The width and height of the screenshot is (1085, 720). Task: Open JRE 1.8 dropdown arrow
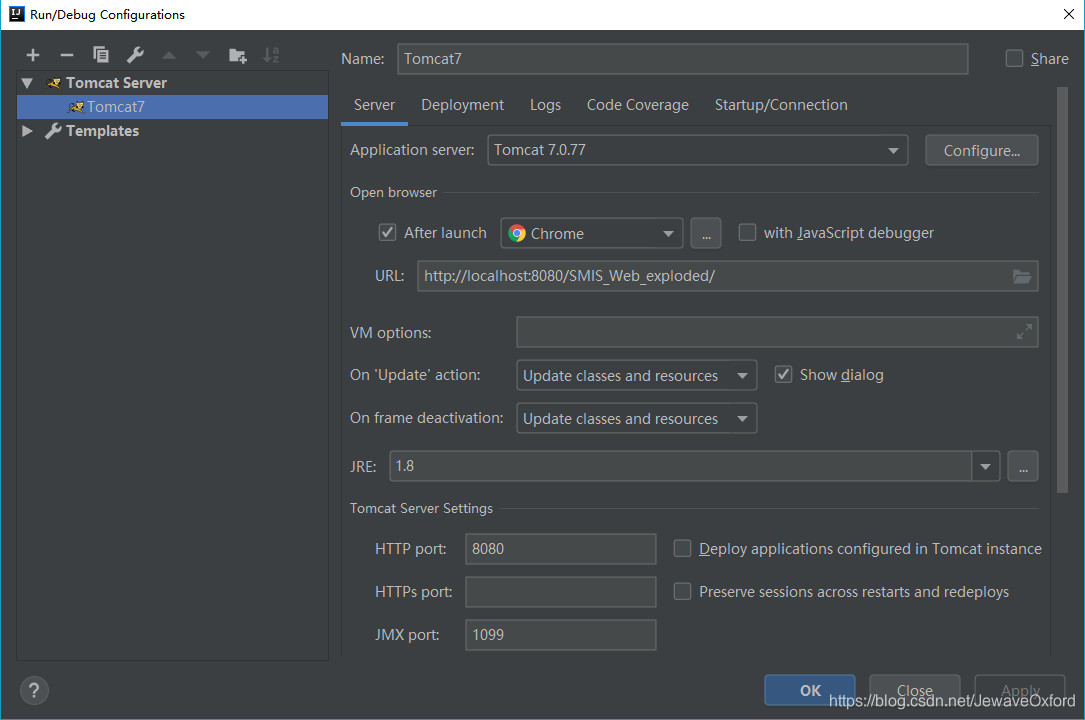985,467
